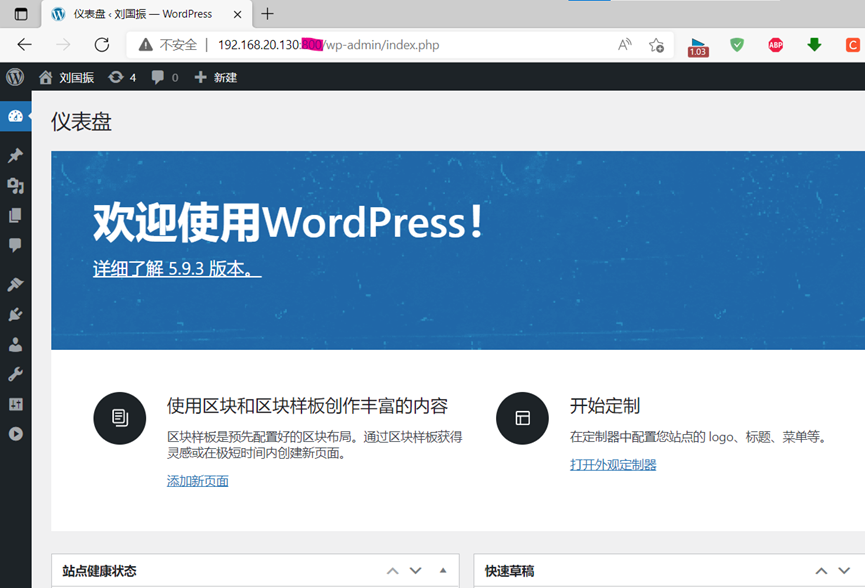
Task: Move 站点健康状态 panel down with arrow
Action: pos(416,570)
